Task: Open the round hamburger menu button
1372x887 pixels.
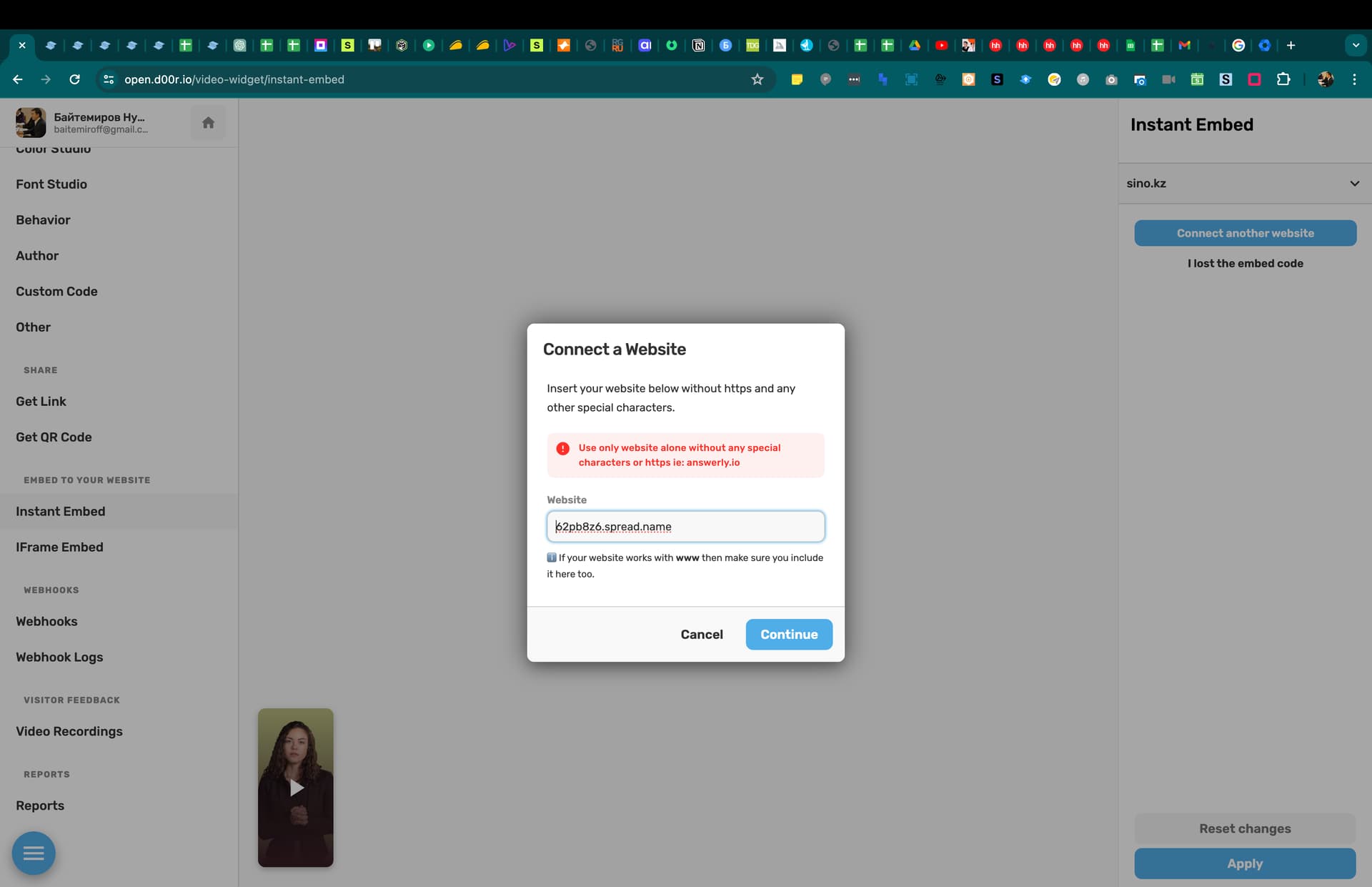Action: click(34, 853)
